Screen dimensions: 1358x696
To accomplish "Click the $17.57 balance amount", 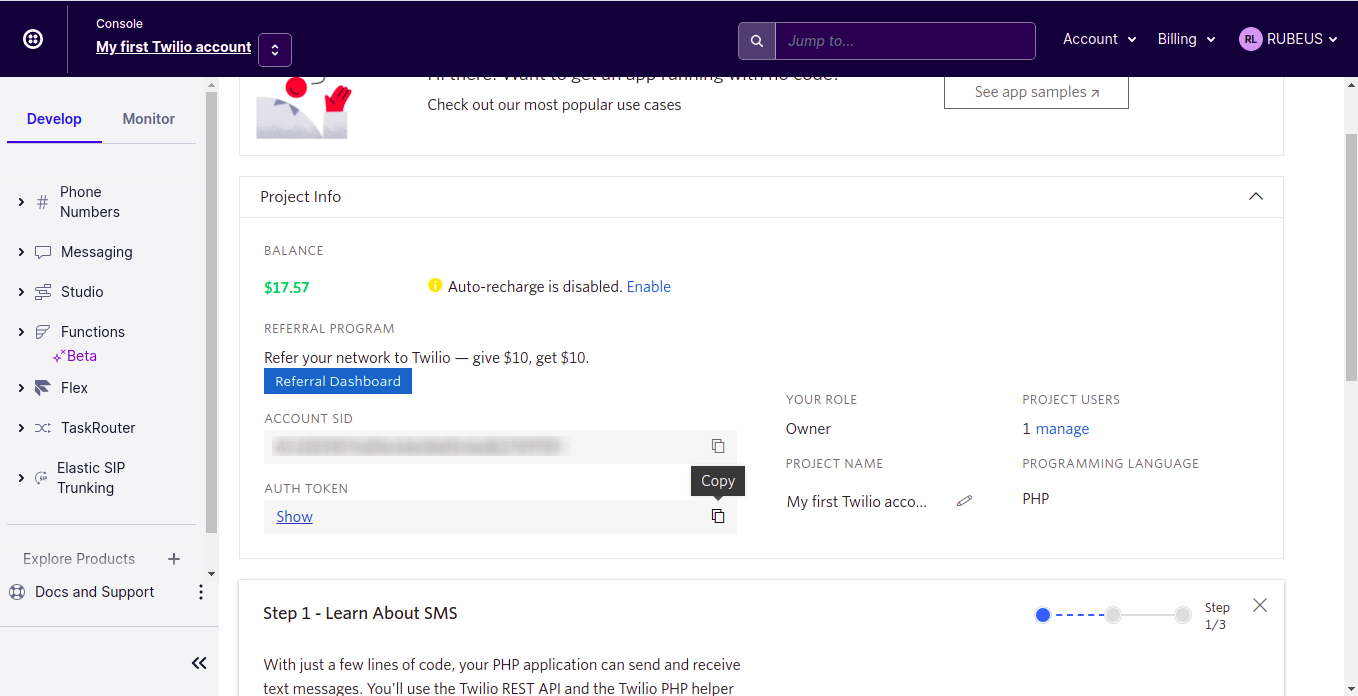I will [287, 288].
